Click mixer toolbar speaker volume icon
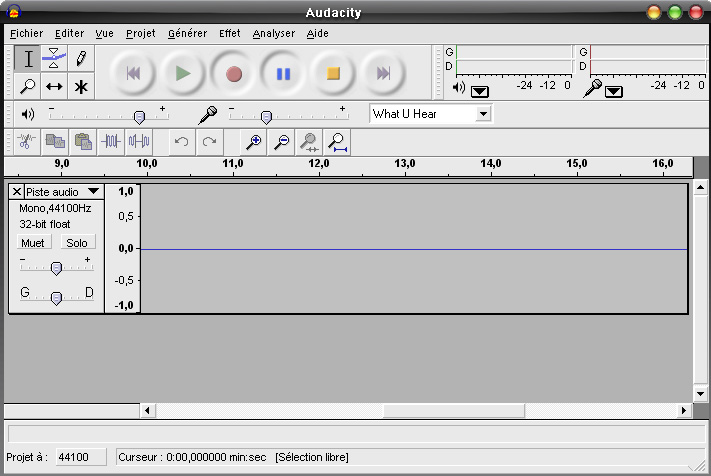Image resolution: width=711 pixels, height=476 pixels. [x=28, y=114]
